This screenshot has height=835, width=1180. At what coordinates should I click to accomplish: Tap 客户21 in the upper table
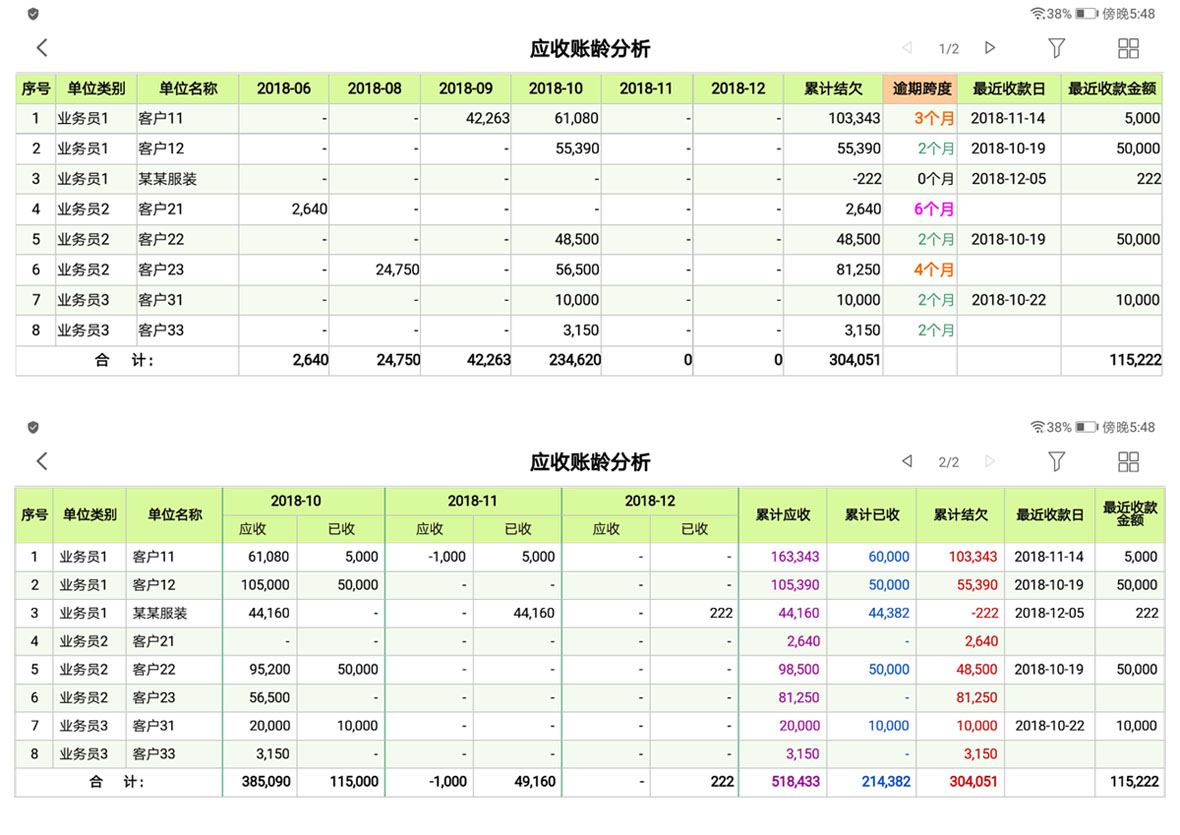point(160,209)
